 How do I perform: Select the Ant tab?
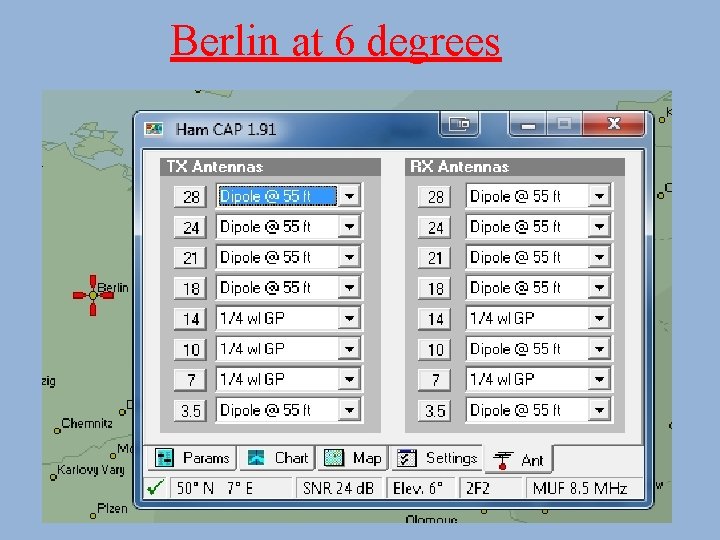pos(519,460)
